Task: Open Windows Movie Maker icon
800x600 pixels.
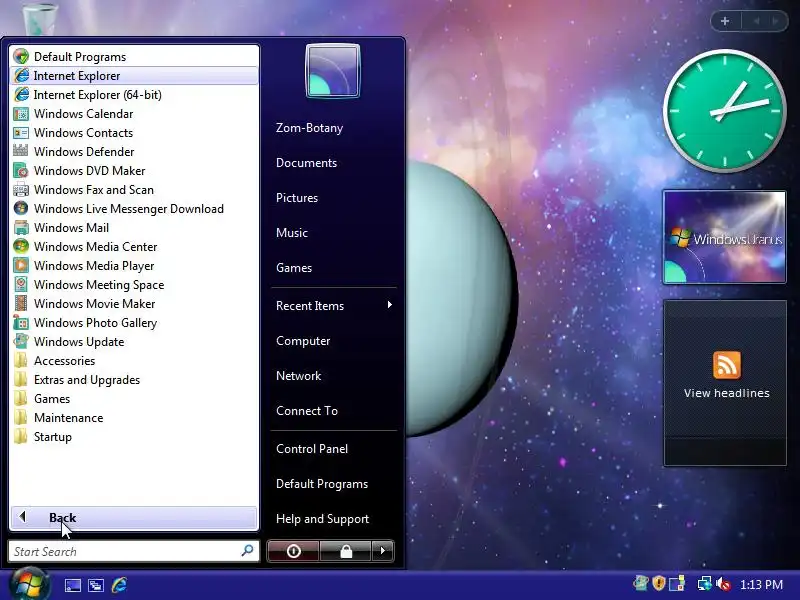Action: (21, 304)
